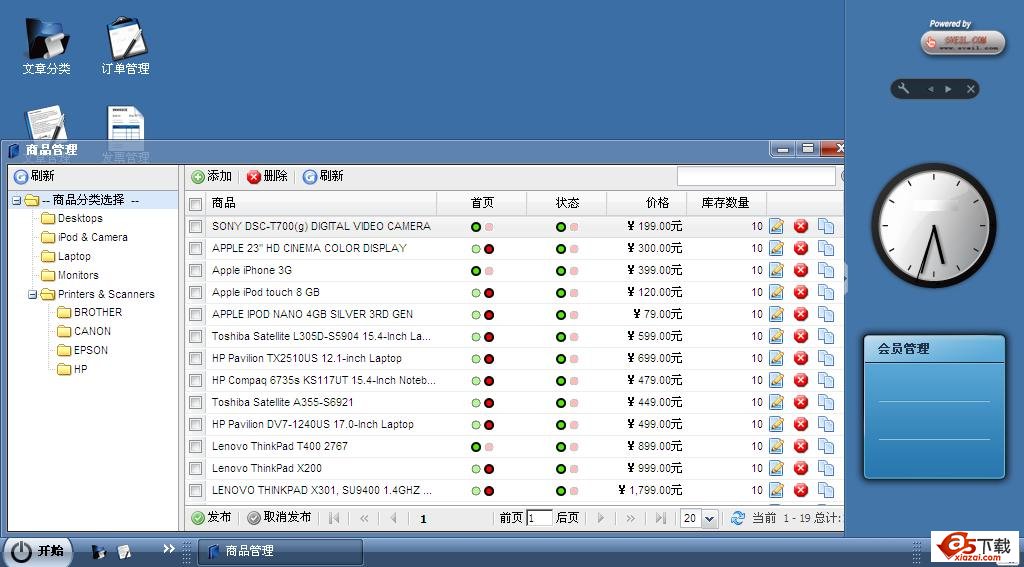
Task: Tick the select-all checkbox in grid header
Action: tap(195, 204)
